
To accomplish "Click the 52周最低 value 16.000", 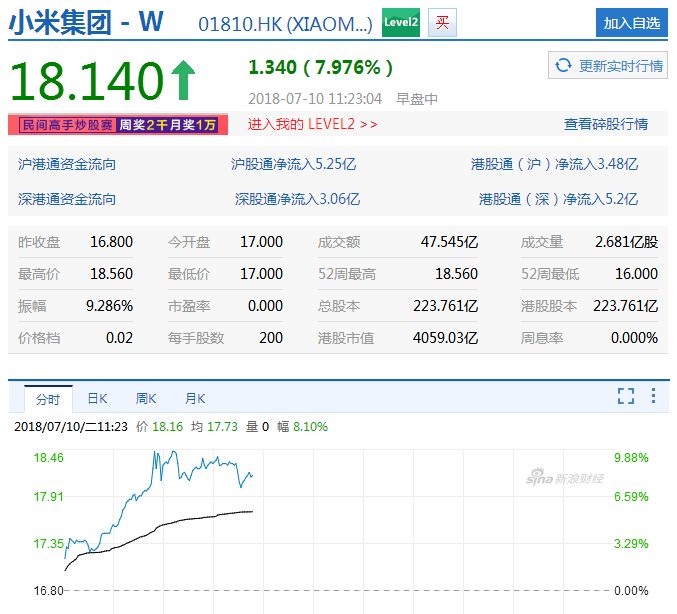I will [x=636, y=274].
